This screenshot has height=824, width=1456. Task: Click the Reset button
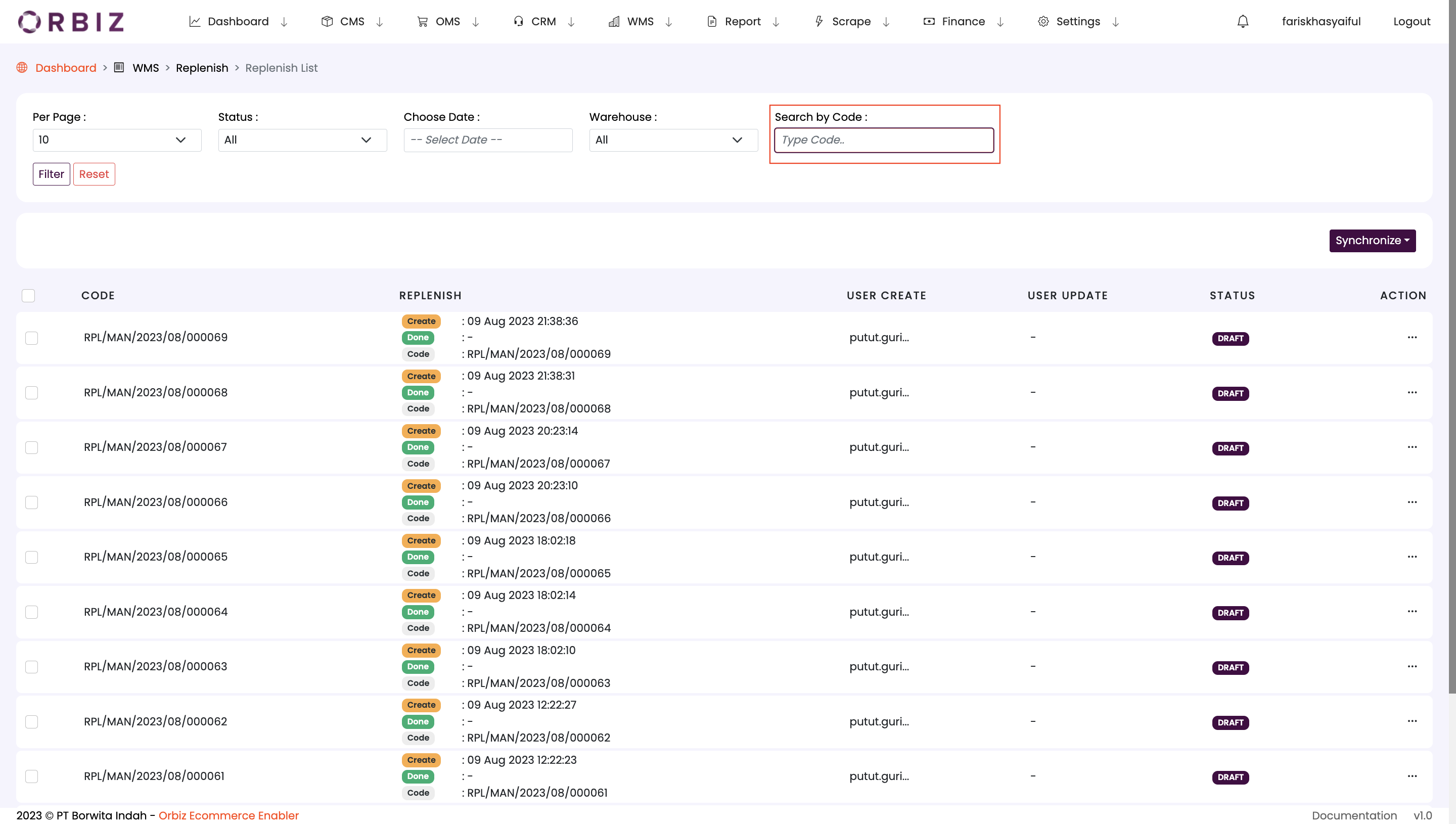coord(94,174)
